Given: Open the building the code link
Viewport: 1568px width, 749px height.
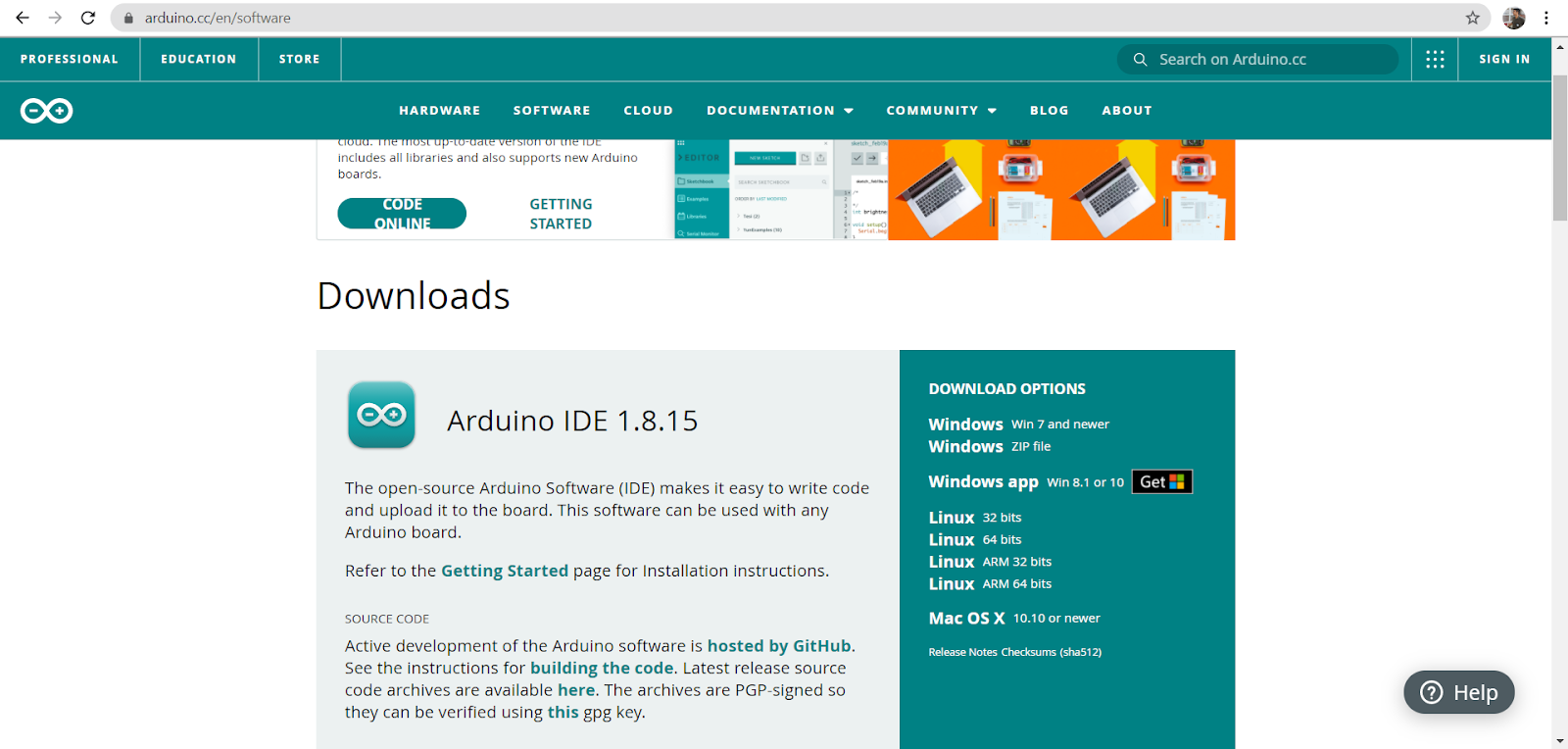Looking at the screenshot, I should pyautogui.click(x=602, y=668).
